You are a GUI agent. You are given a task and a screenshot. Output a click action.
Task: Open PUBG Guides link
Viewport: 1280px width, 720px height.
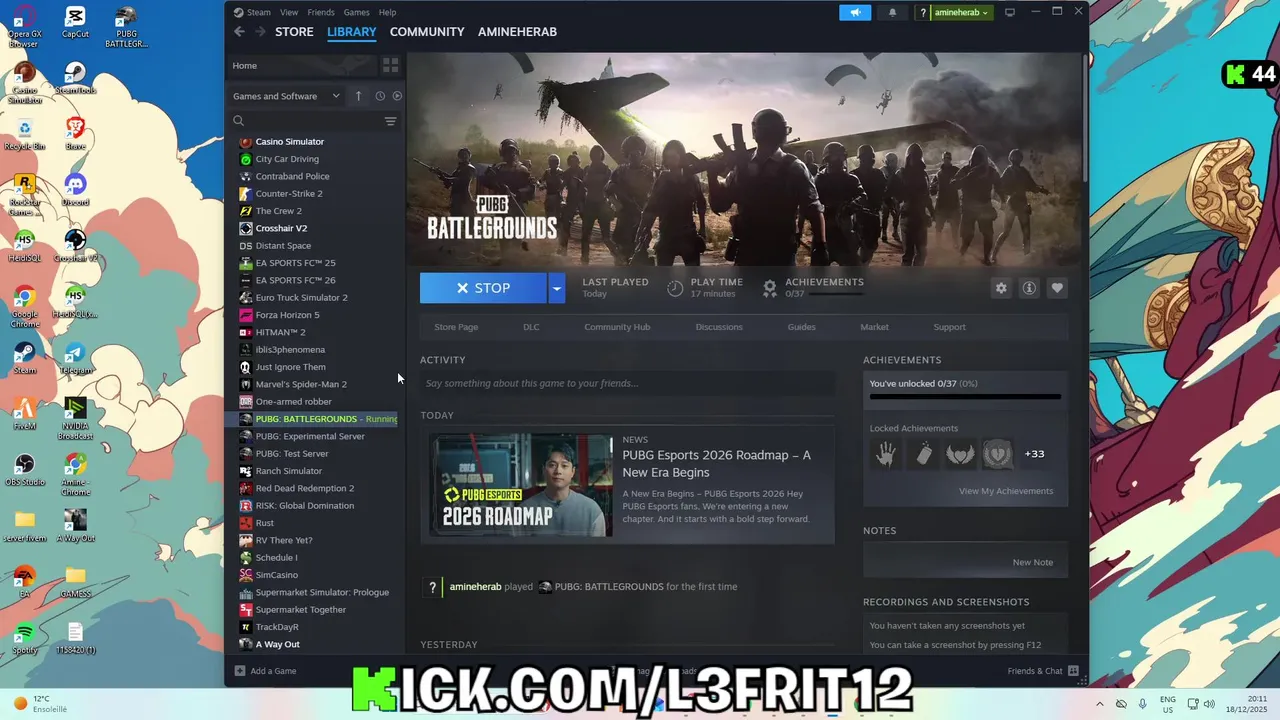[x=801, y=327]
